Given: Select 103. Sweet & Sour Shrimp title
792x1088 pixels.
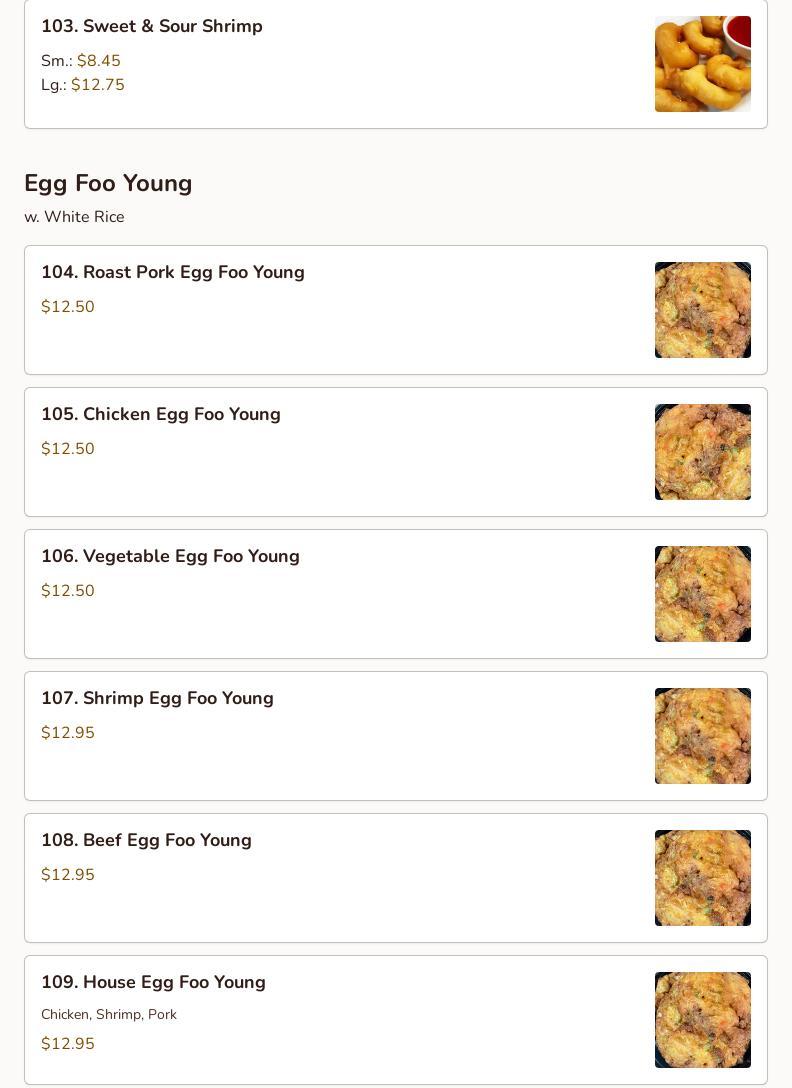Looking at the screenshot, I should pos(152,26).
